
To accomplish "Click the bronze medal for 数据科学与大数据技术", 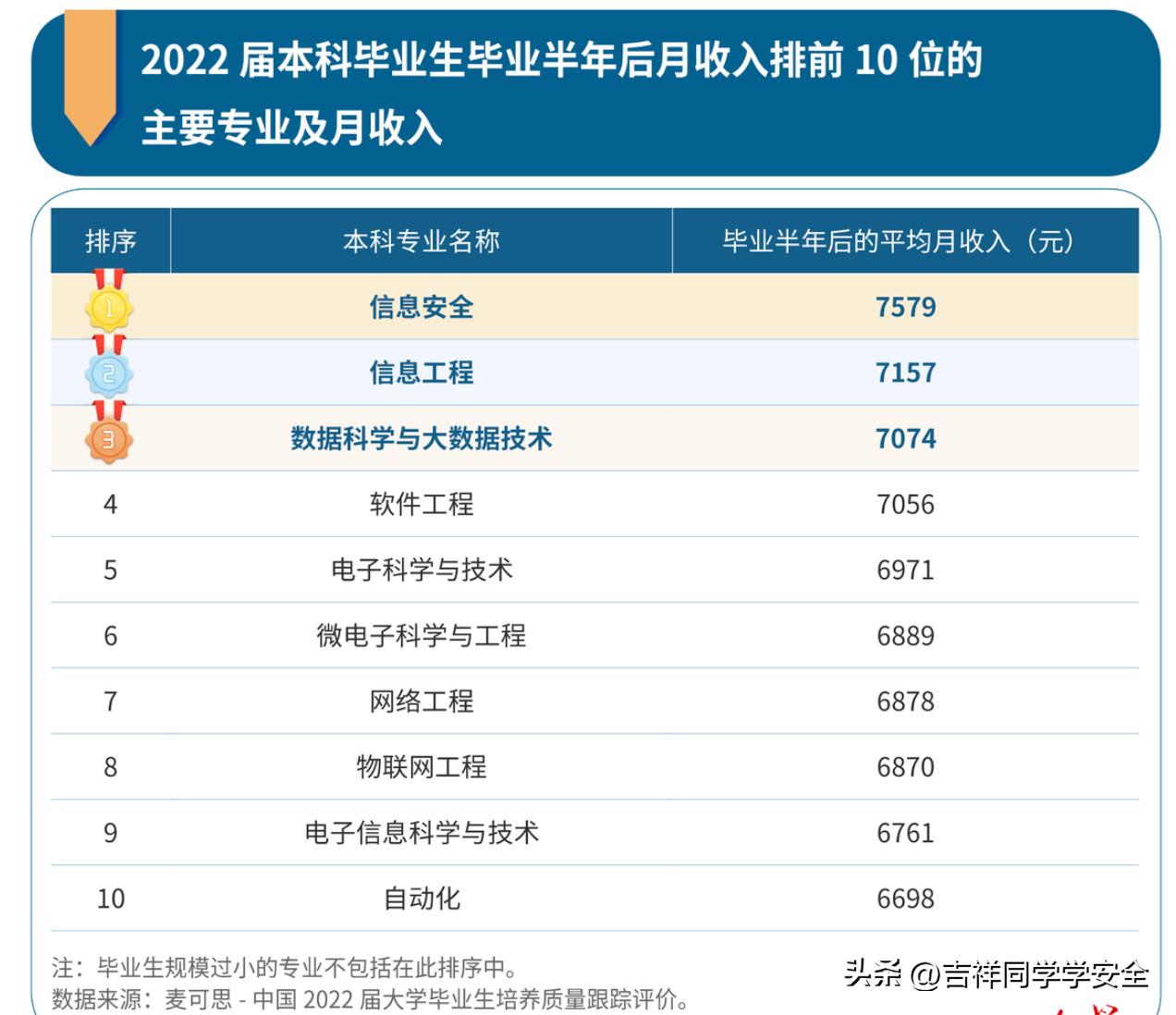I will point(108,439).
